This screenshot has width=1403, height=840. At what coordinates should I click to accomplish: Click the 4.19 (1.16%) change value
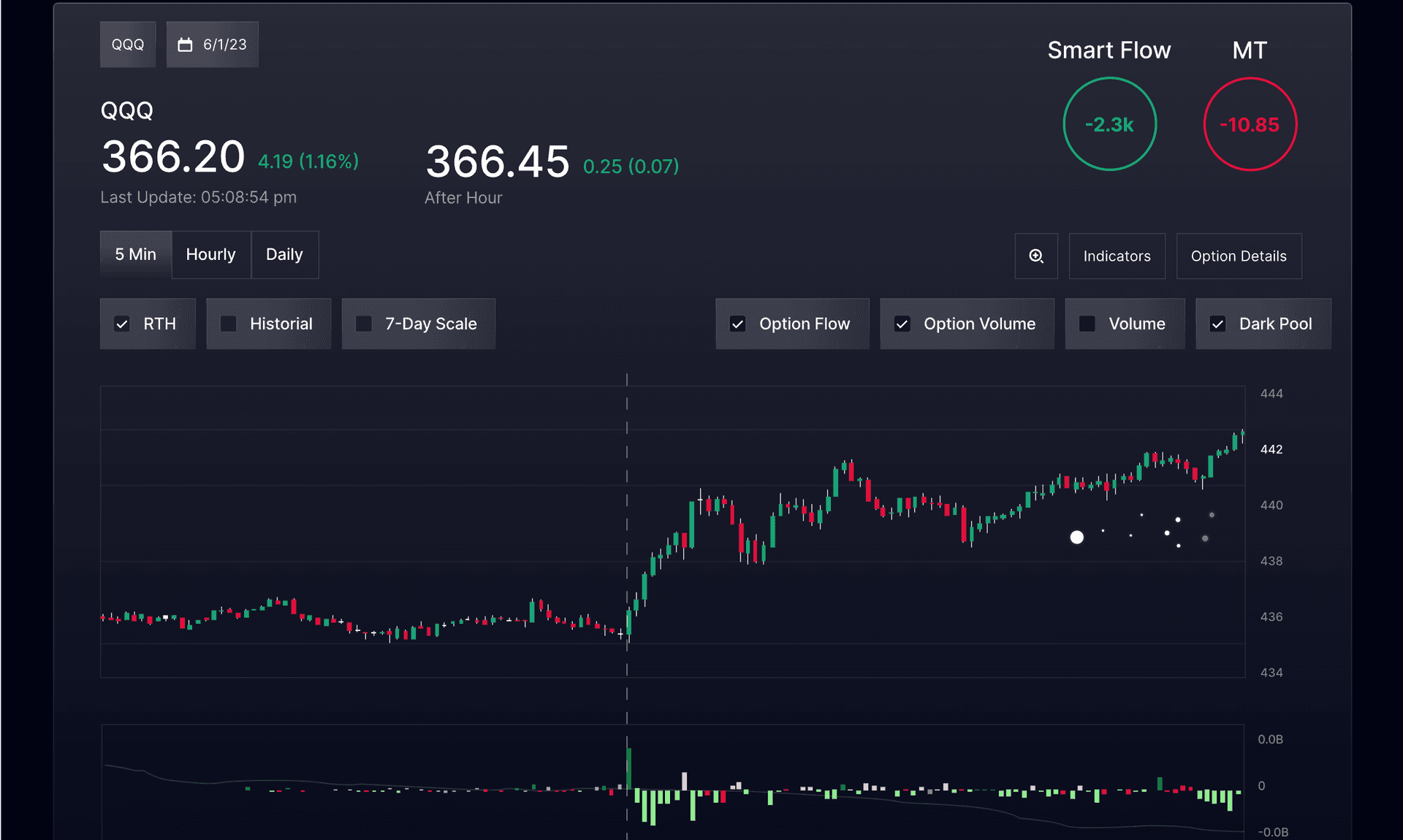point(308,161)
